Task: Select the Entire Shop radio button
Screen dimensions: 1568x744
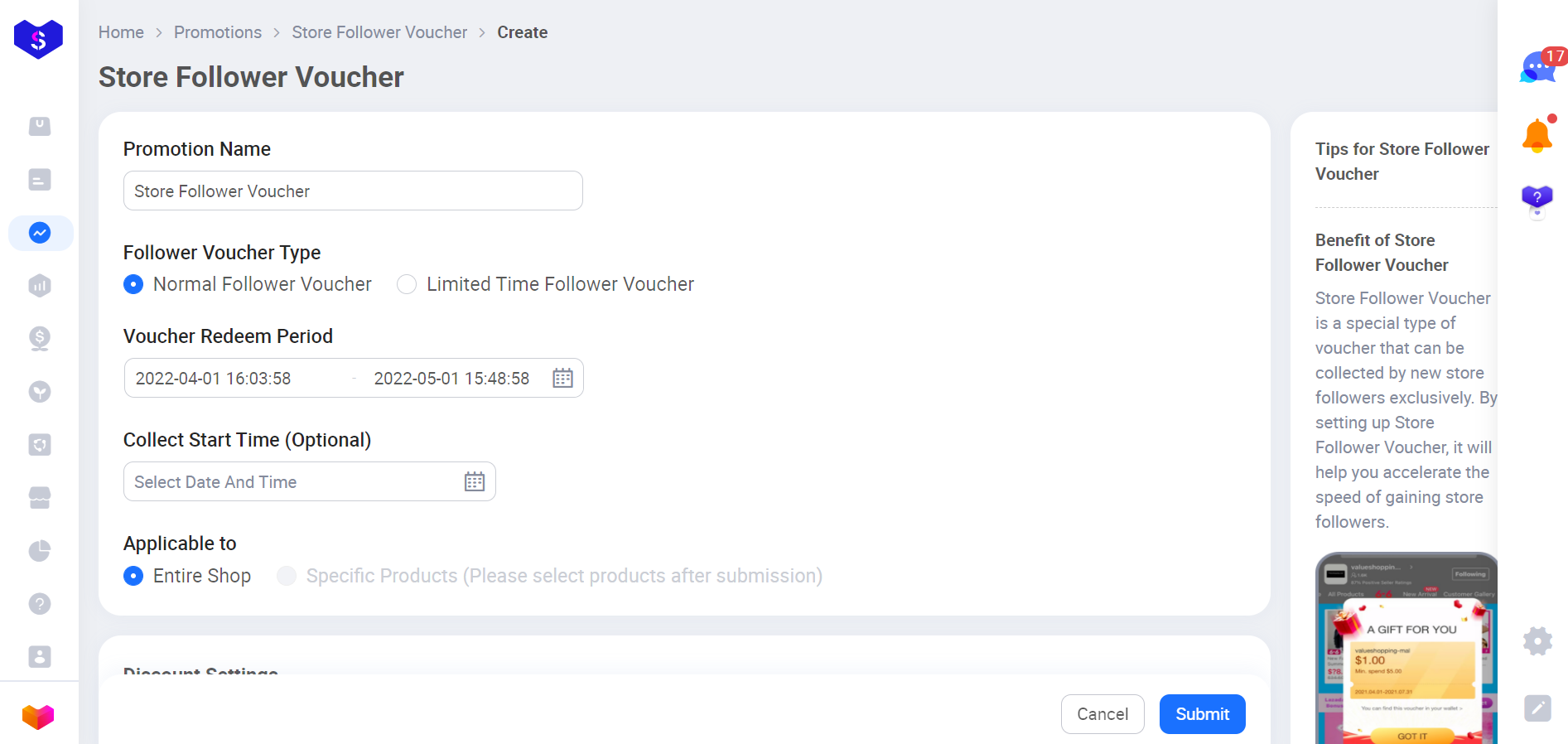Action: [x=133, y=576]
